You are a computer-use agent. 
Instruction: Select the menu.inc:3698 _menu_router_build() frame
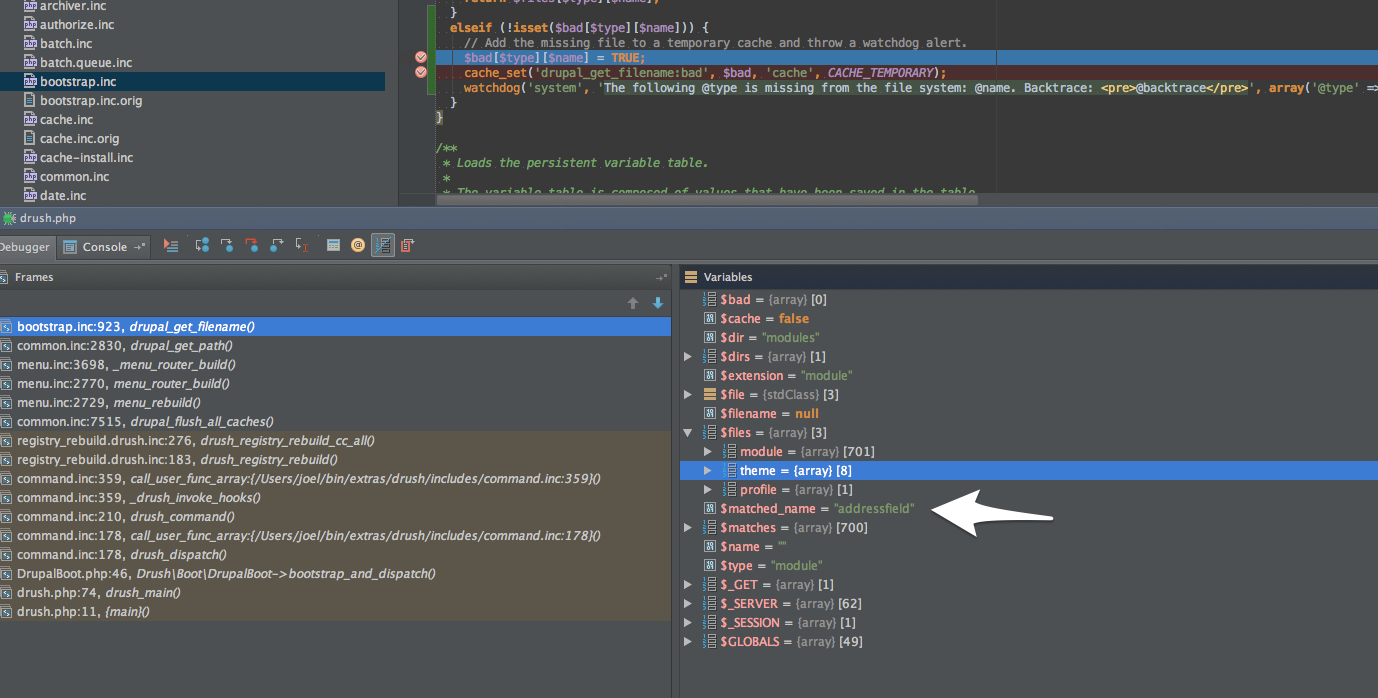pyautogui.click(x=335, y=365)
